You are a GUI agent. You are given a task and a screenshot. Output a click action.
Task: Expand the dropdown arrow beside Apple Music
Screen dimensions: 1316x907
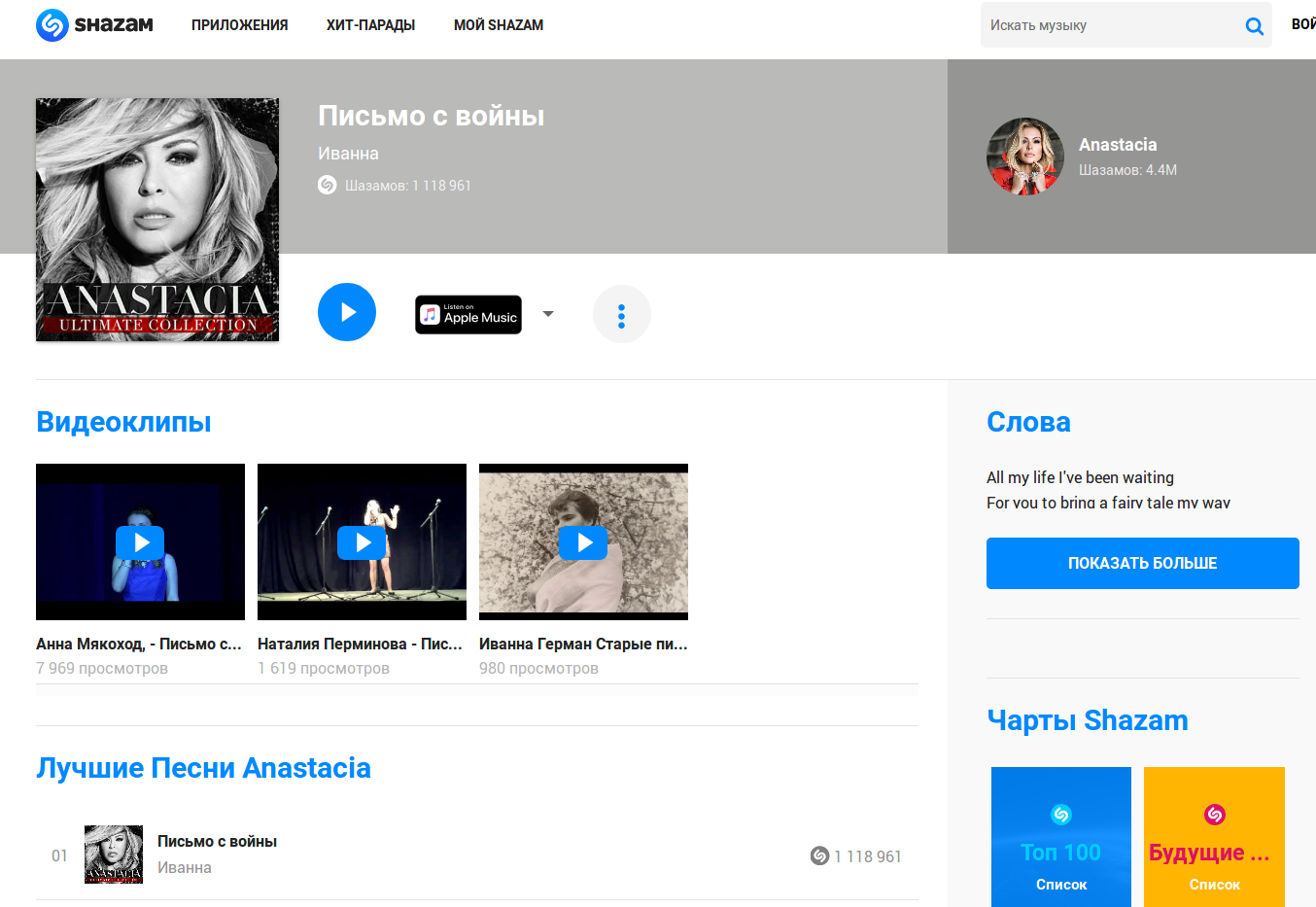coord(548,314)
